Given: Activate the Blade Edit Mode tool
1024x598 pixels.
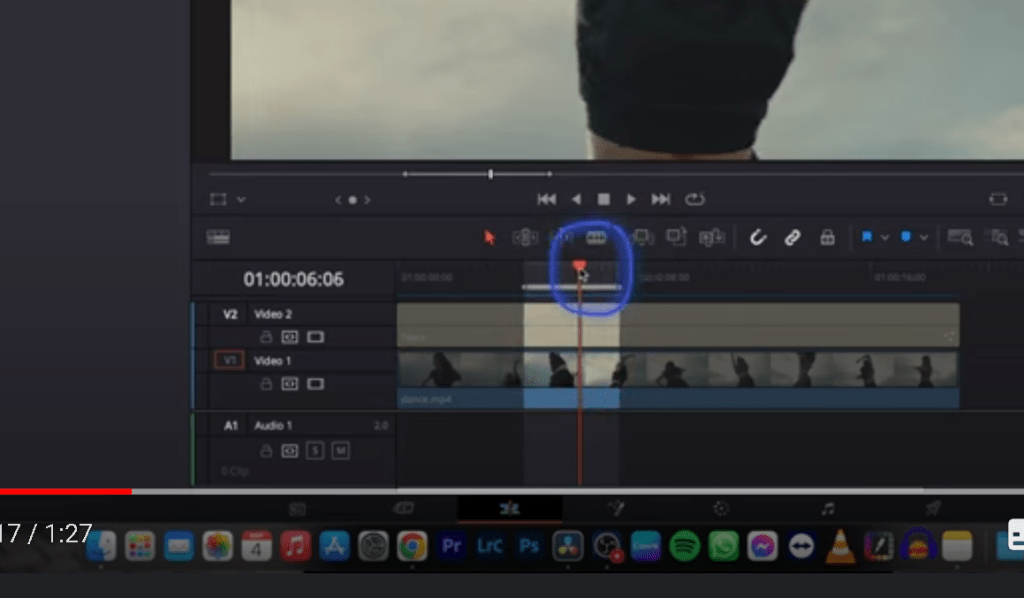Looking at the screenshot, I should click(x=596, y=237).
